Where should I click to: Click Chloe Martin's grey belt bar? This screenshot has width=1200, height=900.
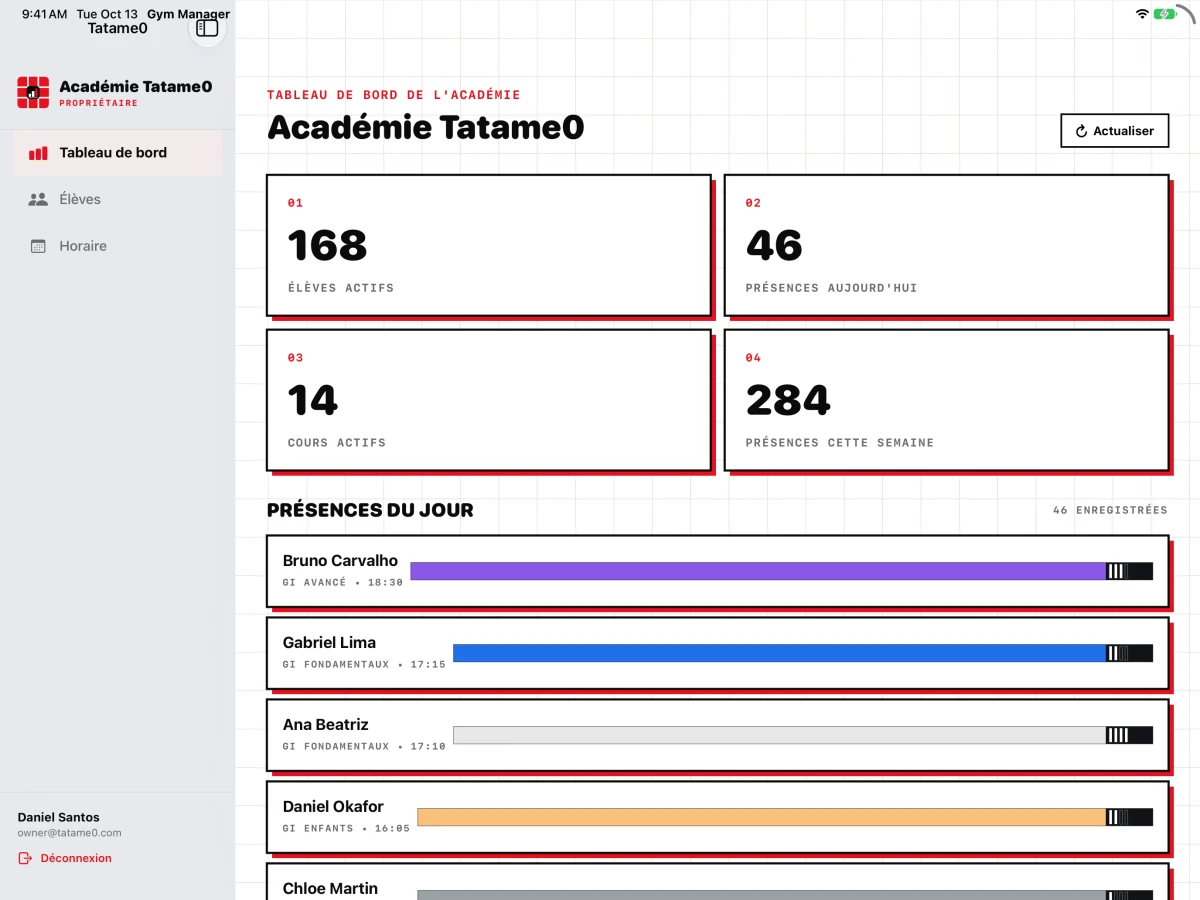[785, 894]
